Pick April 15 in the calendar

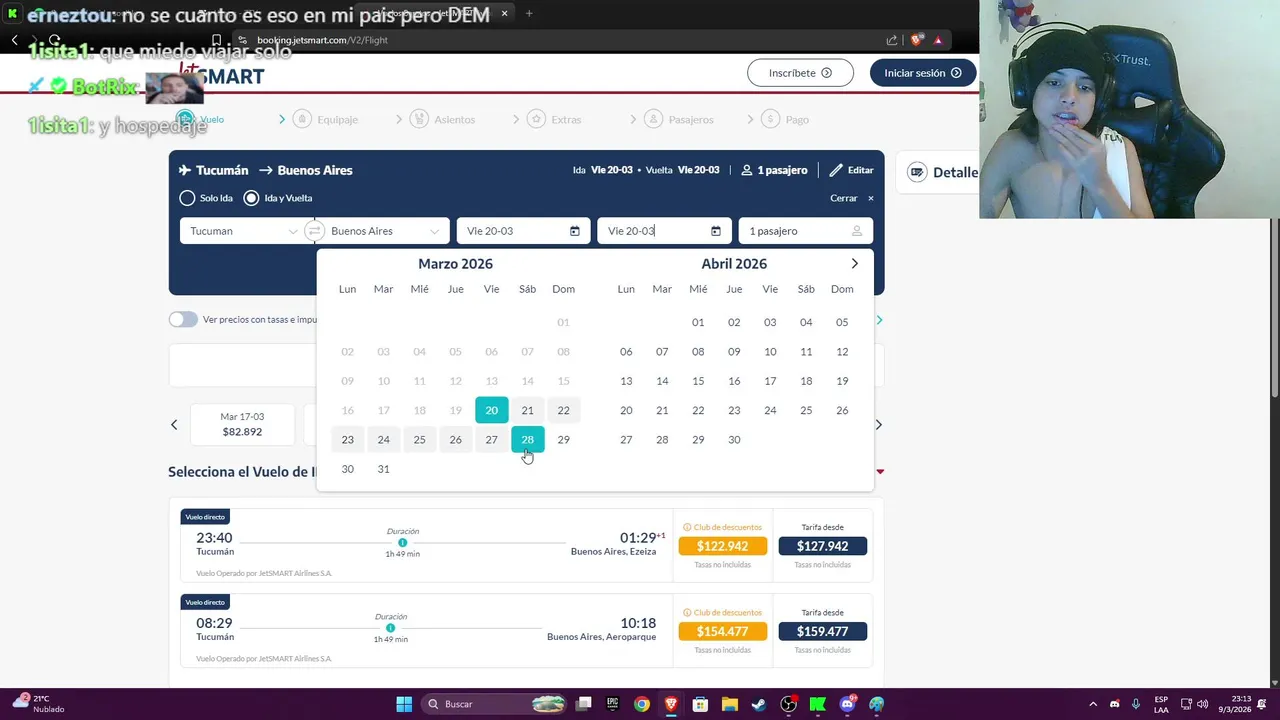point(698,381)
